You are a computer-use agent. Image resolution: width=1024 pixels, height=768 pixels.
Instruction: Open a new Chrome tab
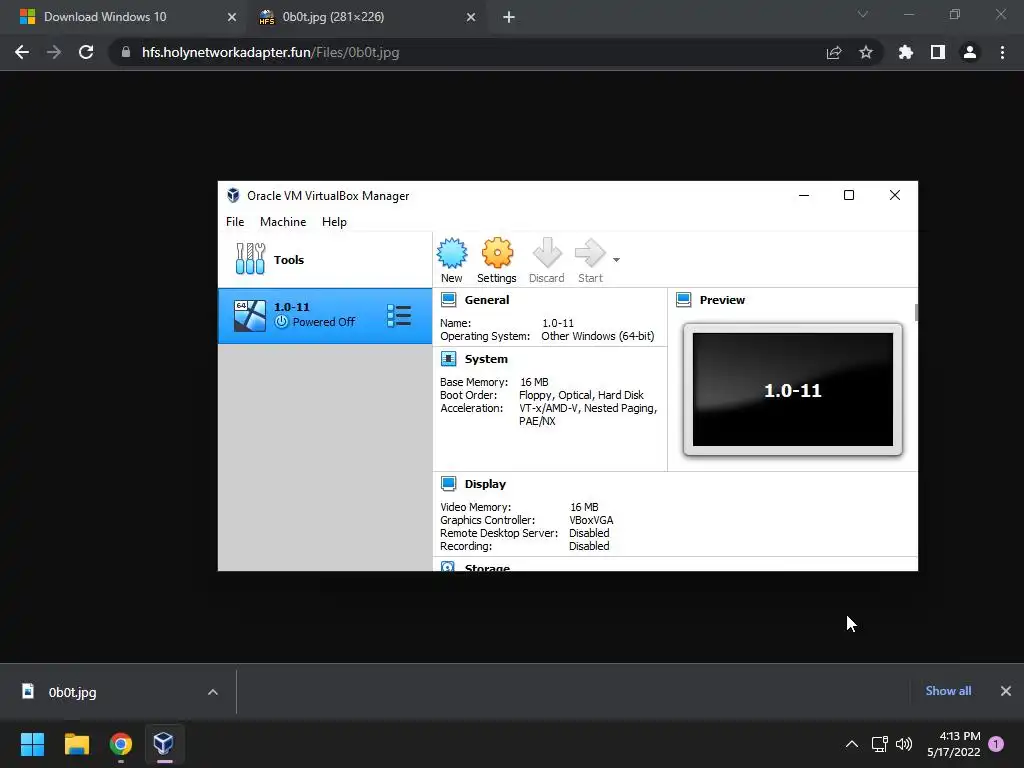[x=509, y=18]
